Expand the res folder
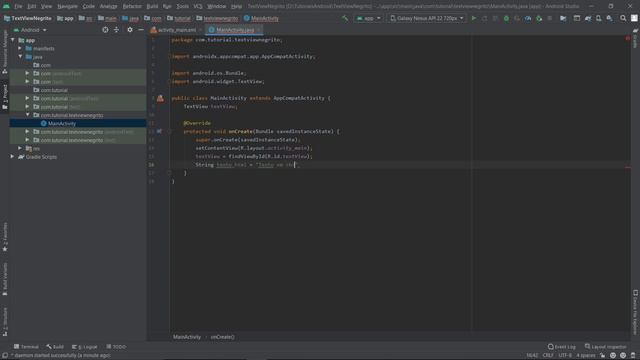The width and height of the screenshot is (640, 360). [x=20, y=148]
